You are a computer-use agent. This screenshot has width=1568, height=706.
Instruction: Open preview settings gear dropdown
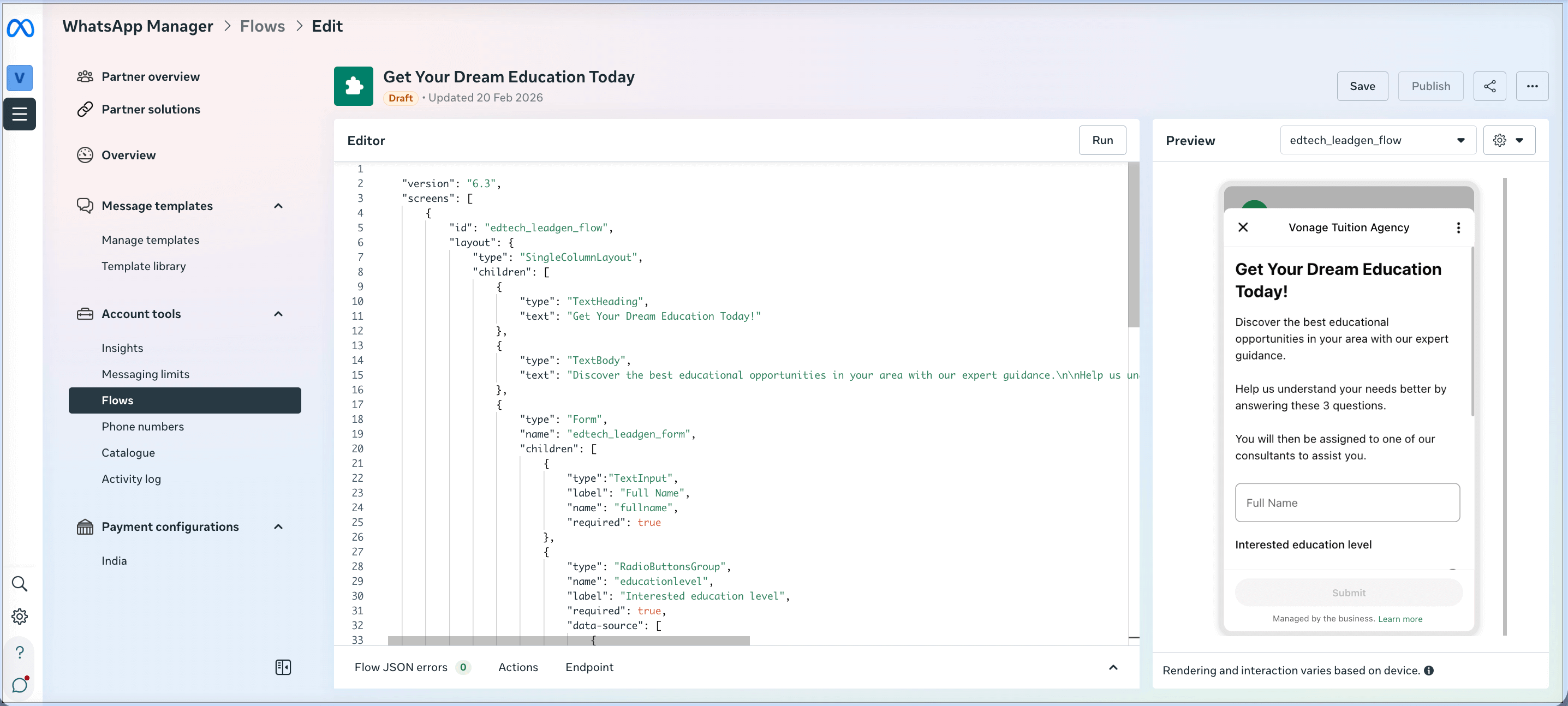point(1509,140)
